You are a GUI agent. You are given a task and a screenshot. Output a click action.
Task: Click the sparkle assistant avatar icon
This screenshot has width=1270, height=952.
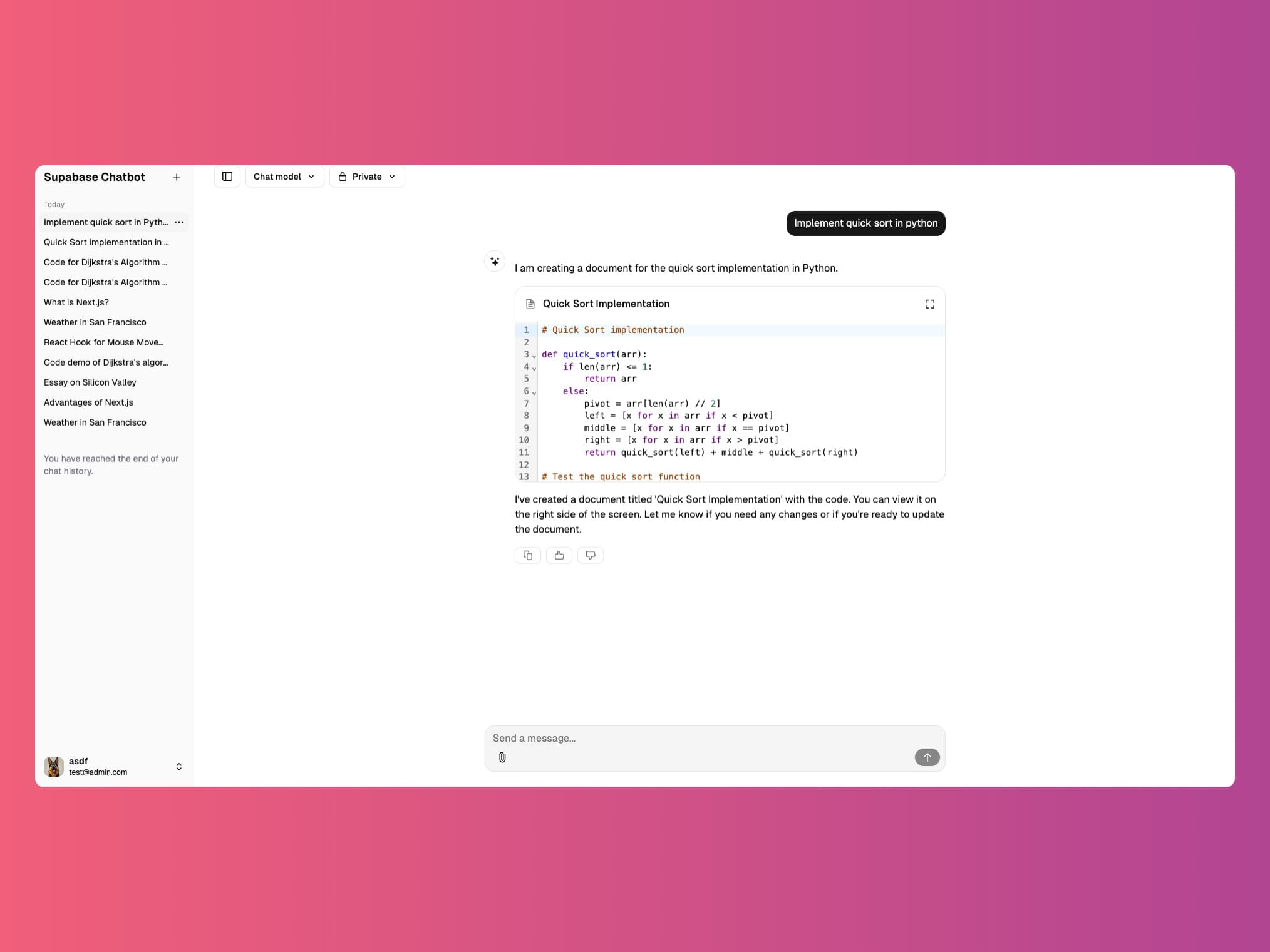click(x=495, y=261)
